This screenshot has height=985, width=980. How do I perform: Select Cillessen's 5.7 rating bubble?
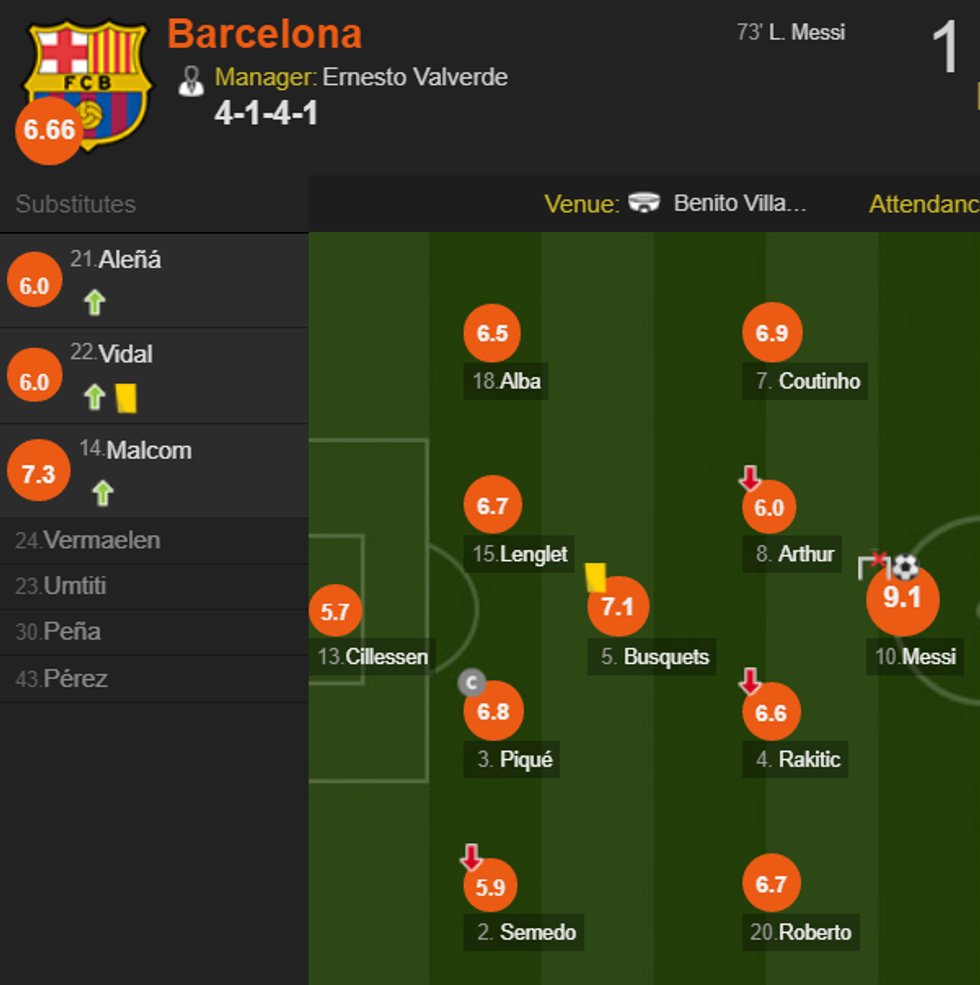click(x=335, y=611)
